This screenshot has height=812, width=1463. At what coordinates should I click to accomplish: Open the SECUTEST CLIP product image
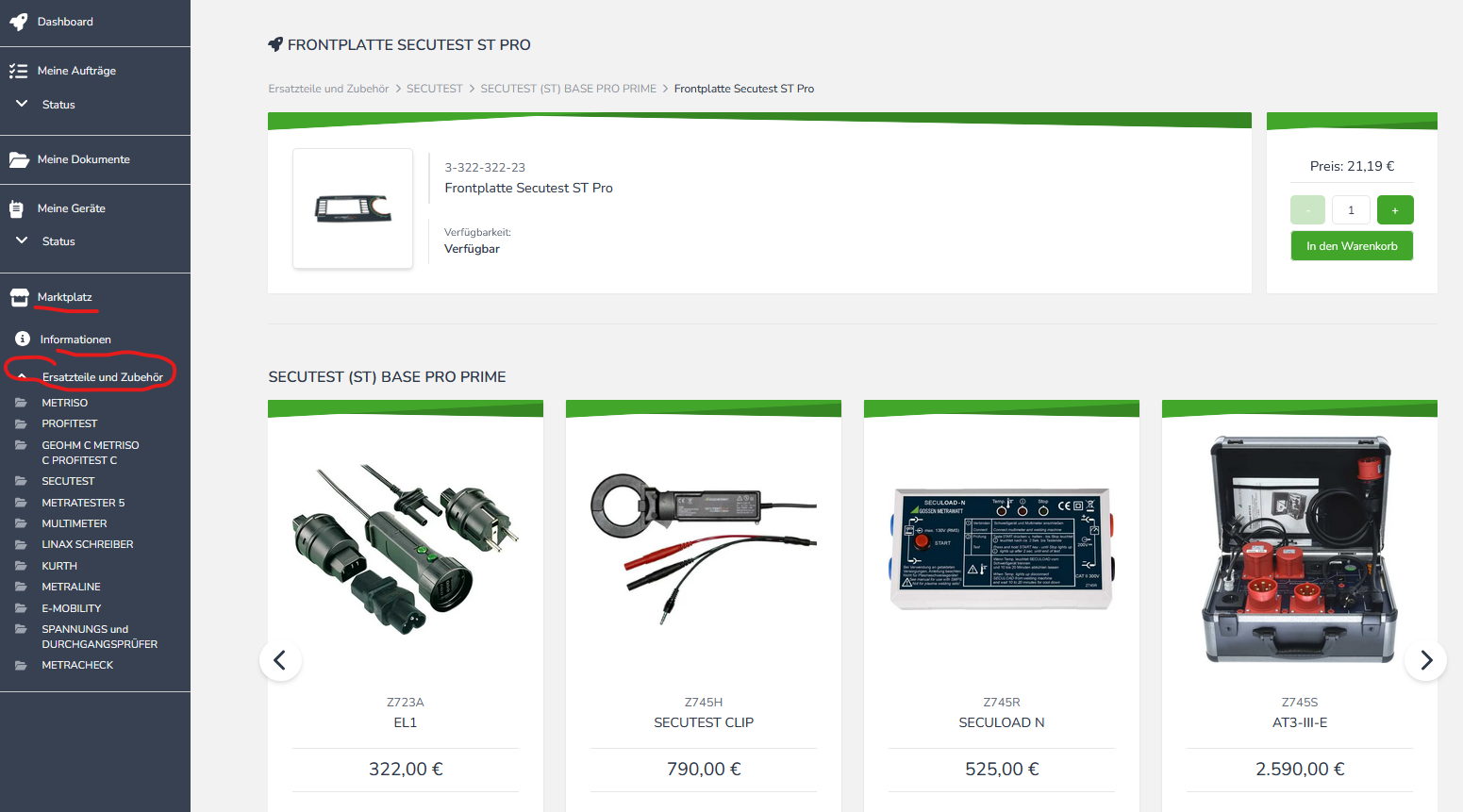(x=704, y=547)
